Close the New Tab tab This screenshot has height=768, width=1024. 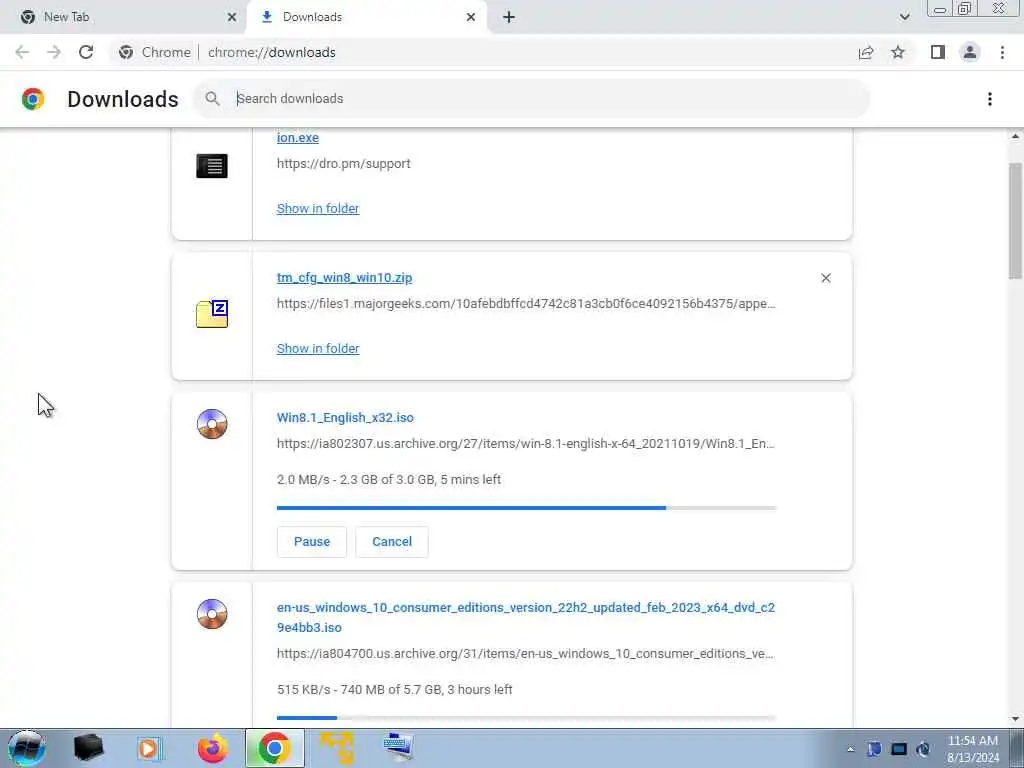(x=231, y=17)
